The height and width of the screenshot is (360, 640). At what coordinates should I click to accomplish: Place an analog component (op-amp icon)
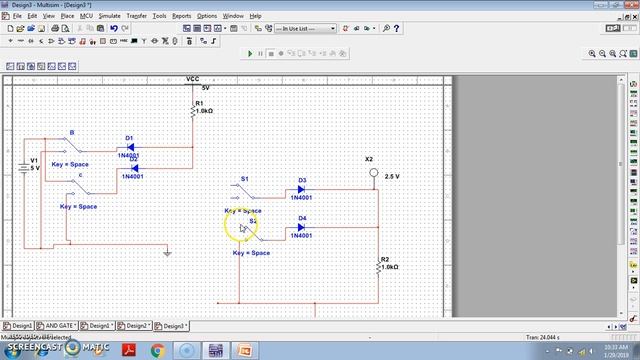51,41
